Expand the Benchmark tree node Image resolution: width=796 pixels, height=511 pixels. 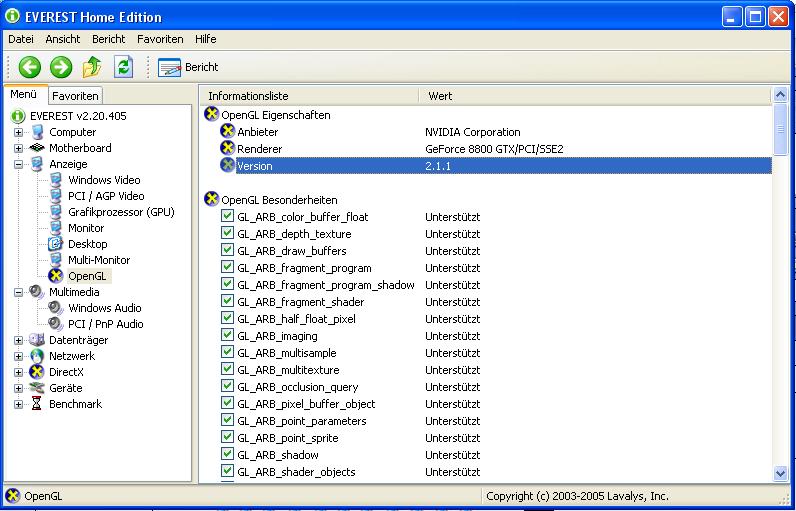[x=18, y=404]
